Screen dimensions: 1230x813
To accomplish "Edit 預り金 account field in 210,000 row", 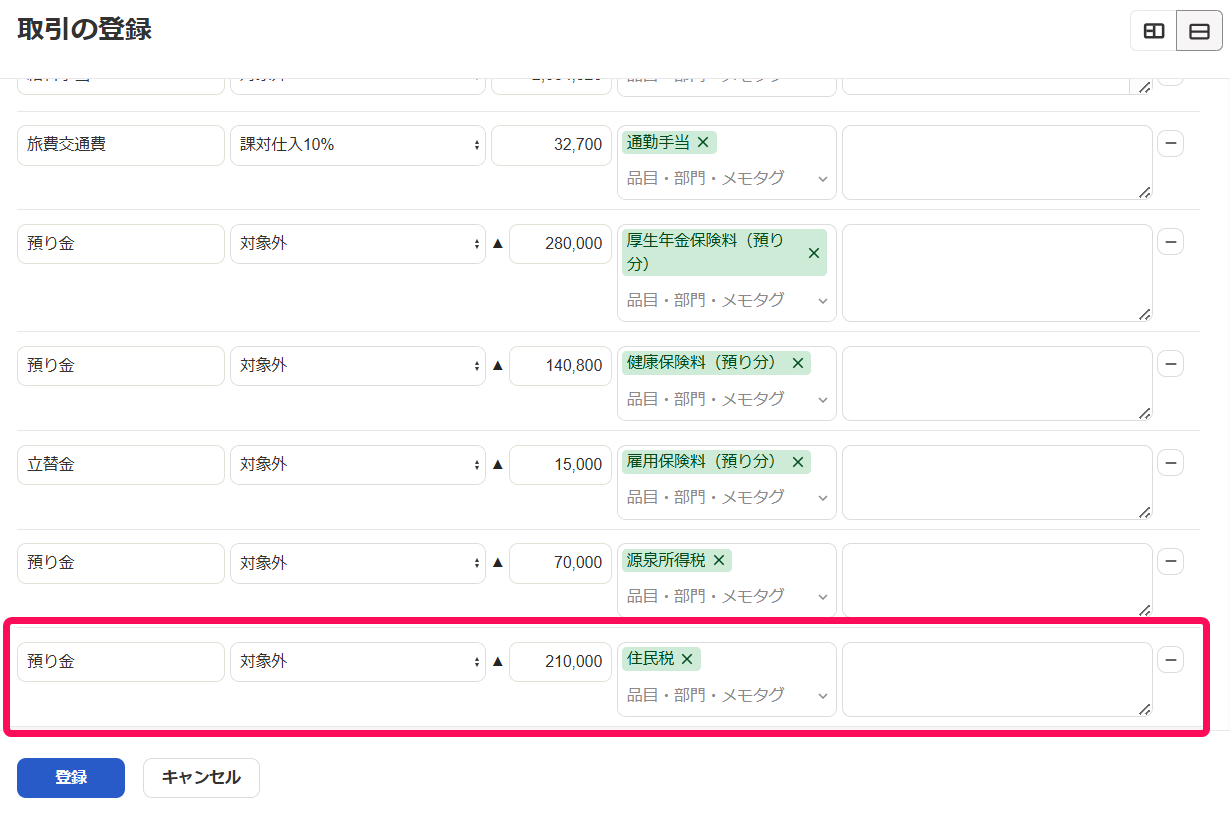I will tap(121, 662).
